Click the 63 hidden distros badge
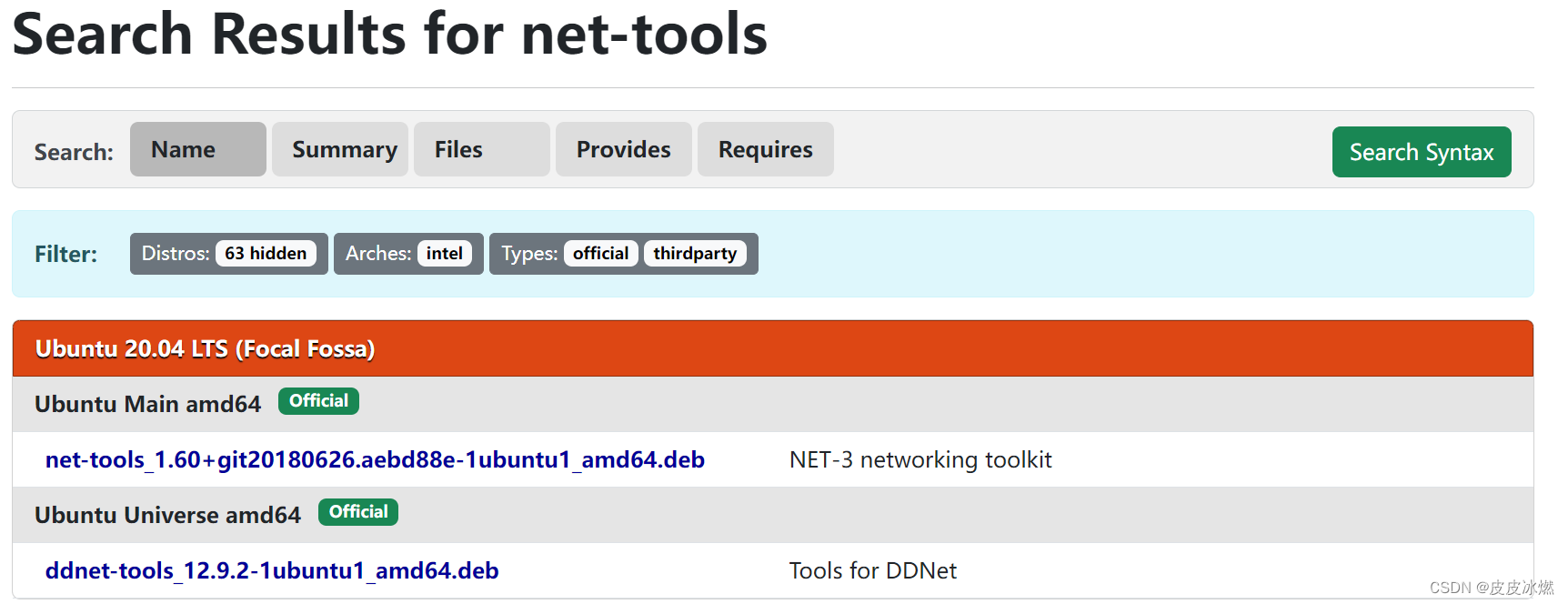This screenshot has height=604, width=1568. click(x=266, y=254)
